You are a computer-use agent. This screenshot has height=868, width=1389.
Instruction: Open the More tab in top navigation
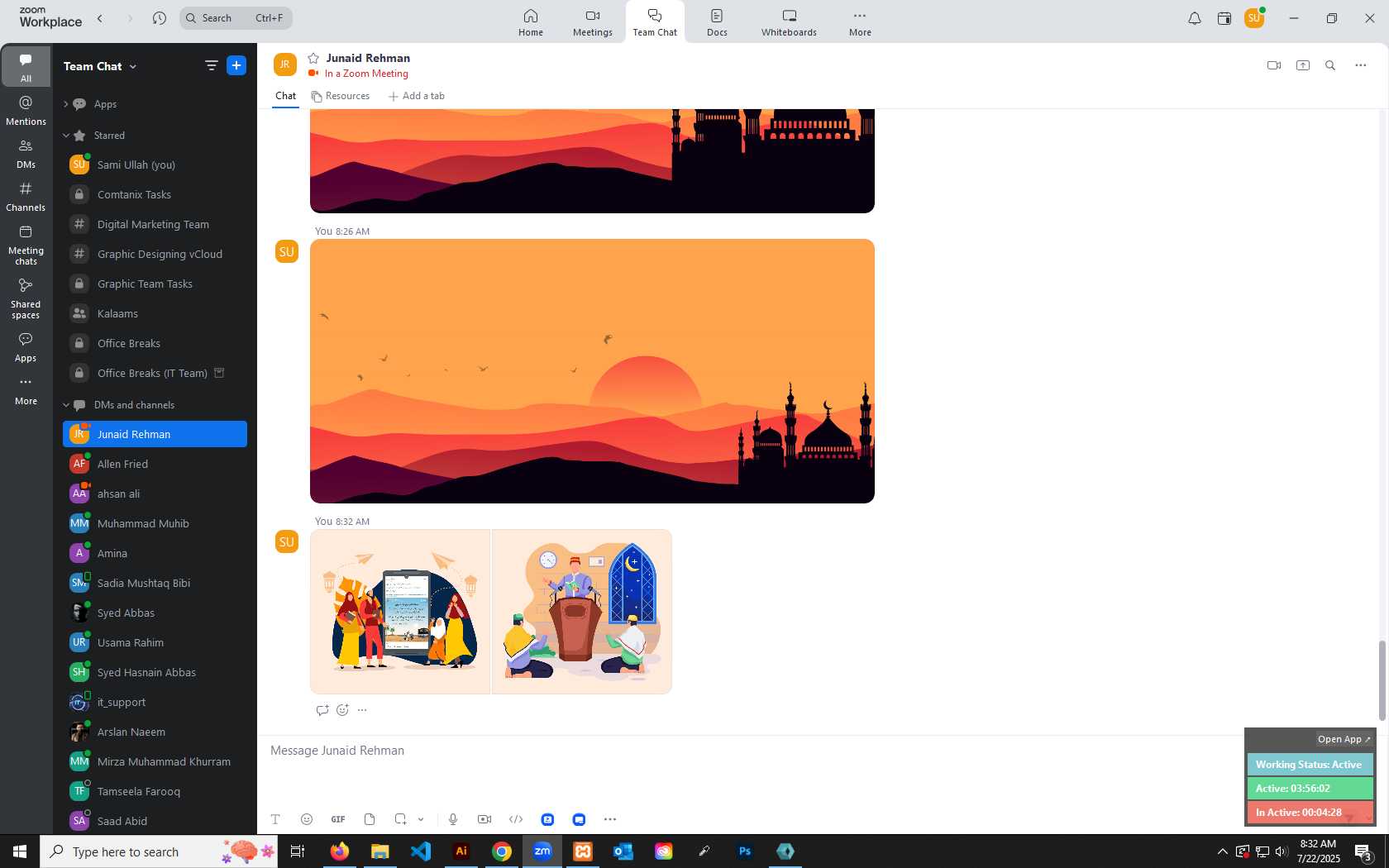(x=860, y=22)
